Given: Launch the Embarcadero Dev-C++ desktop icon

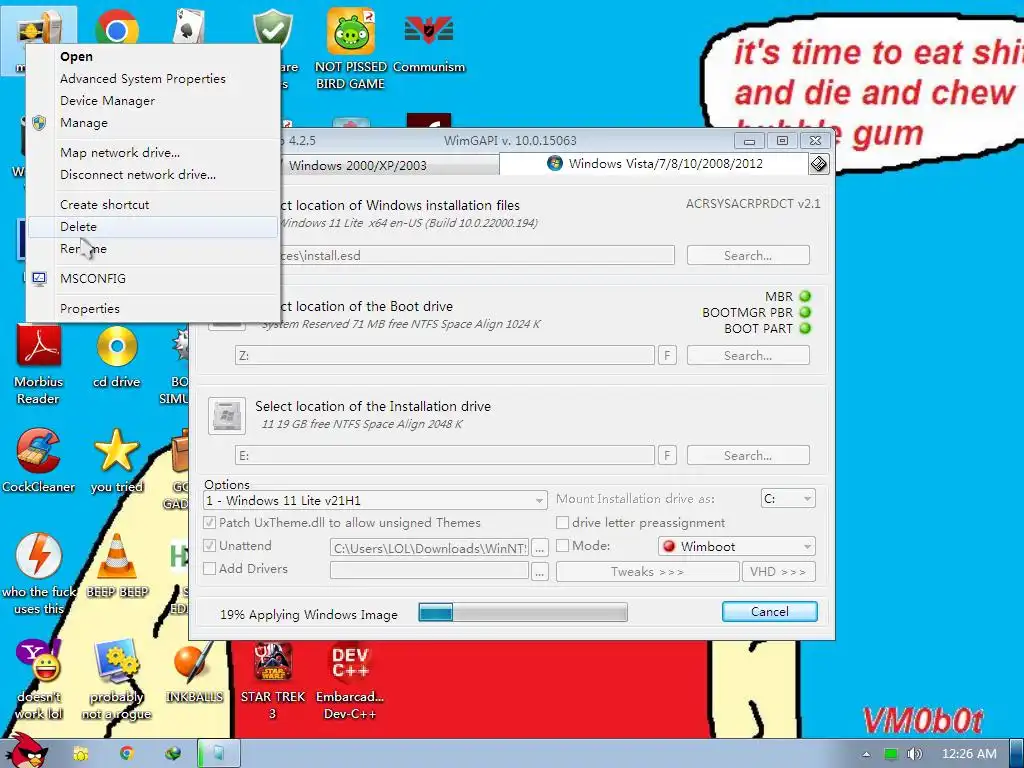Looking at the screenshot, I should [x=351, y=662].
